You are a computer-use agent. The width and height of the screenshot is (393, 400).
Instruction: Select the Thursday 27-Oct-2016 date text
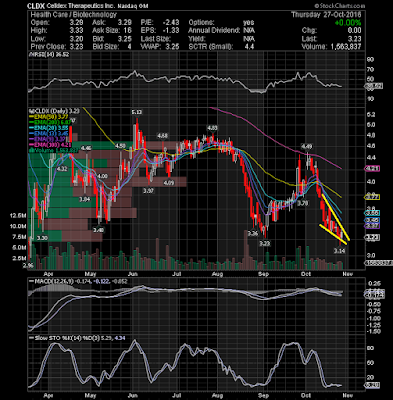326,15
